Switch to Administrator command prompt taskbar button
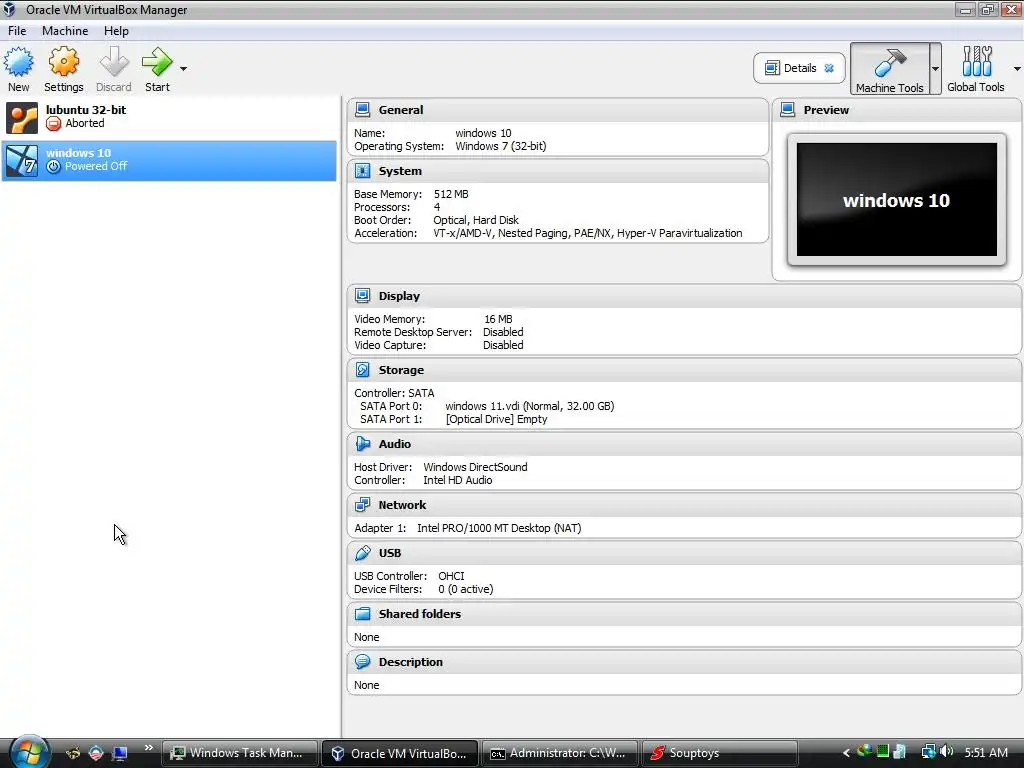 [559, 753]
